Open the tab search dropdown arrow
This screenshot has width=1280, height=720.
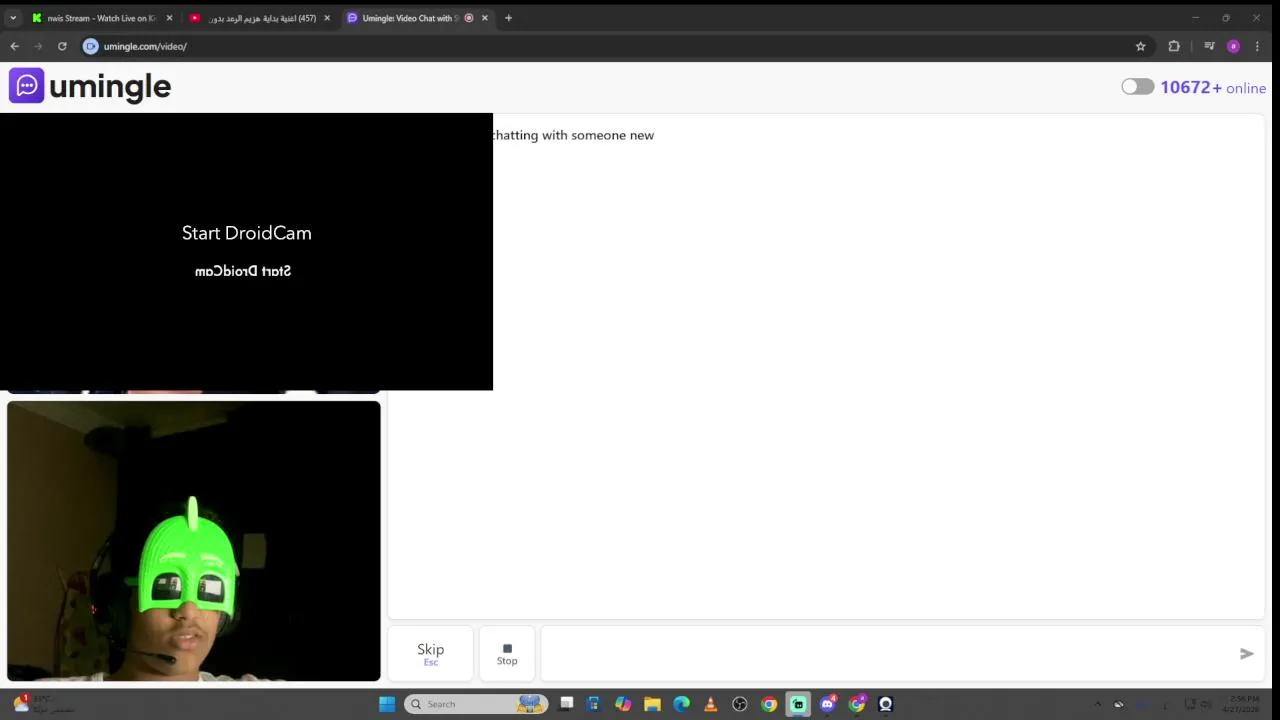point(13,18)
